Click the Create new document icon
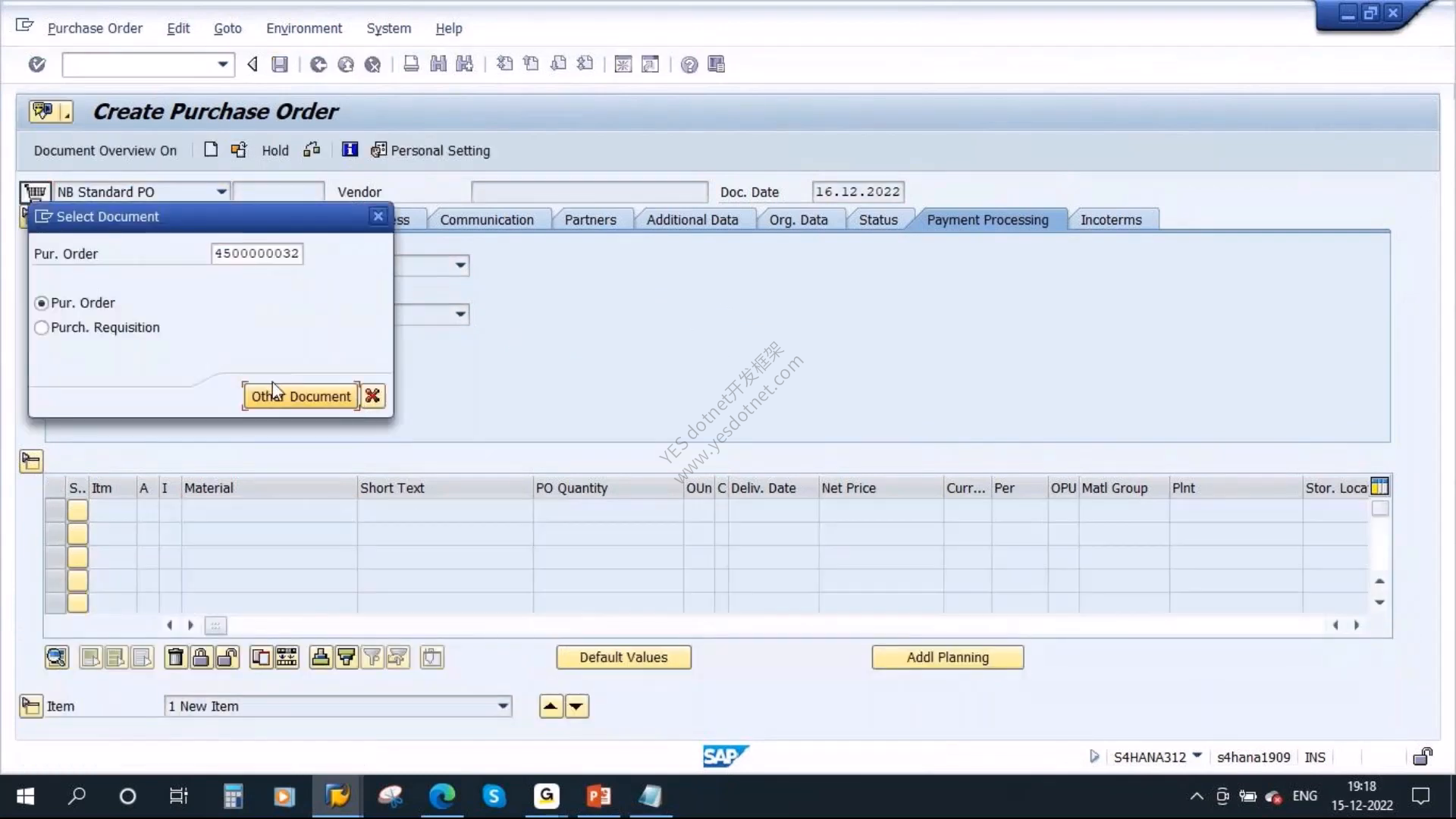1456x819 pixels. (x=211, y=150)
